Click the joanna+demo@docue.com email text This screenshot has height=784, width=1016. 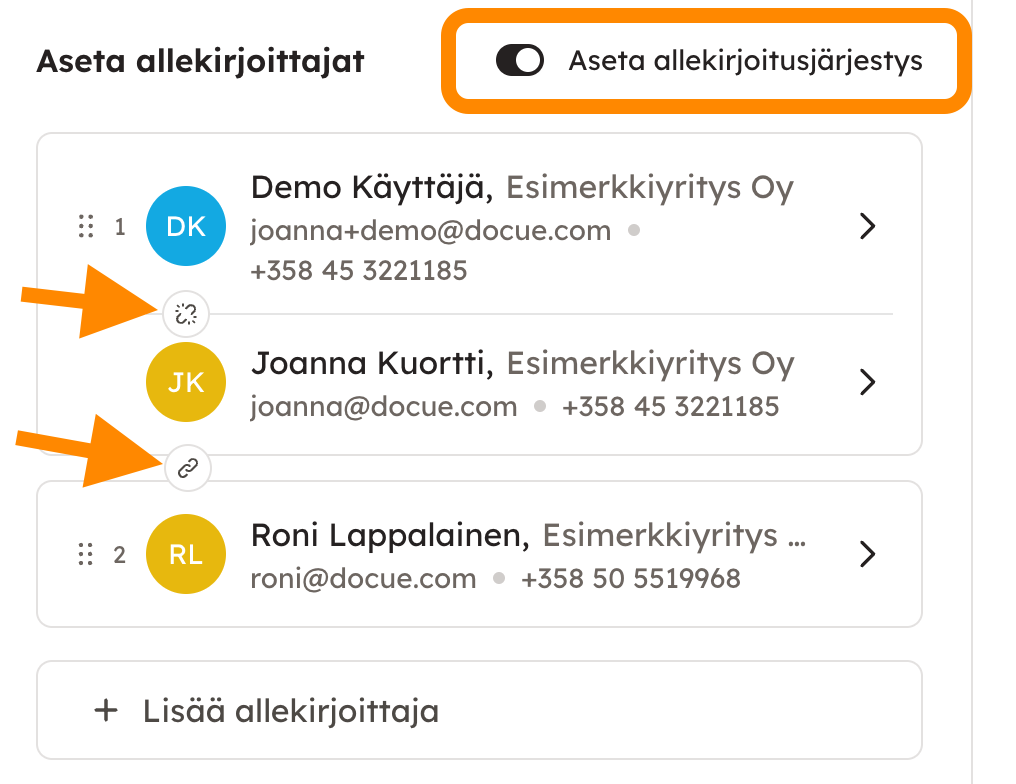(430, 231)
